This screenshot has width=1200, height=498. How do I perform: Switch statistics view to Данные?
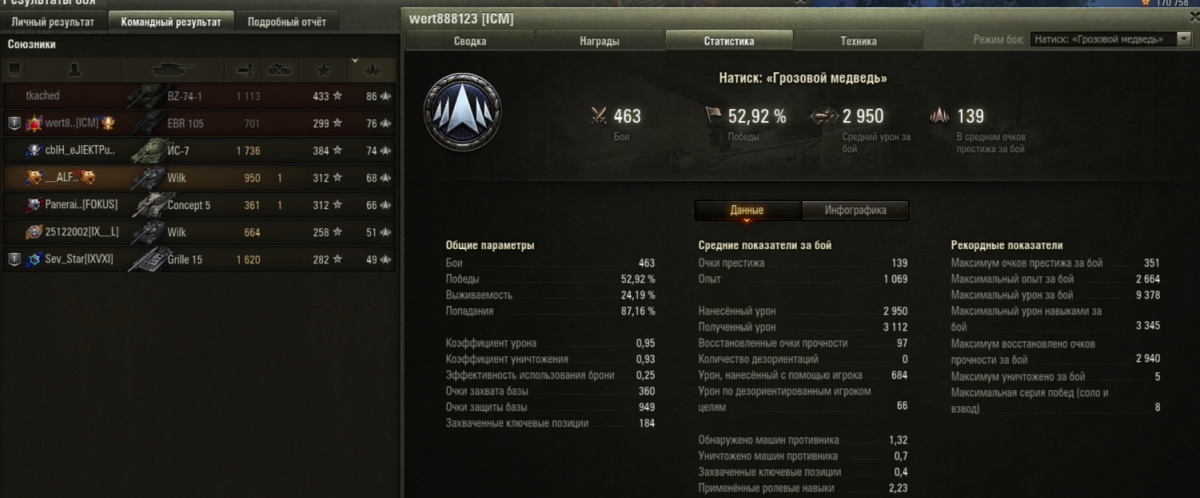point(746,210)
